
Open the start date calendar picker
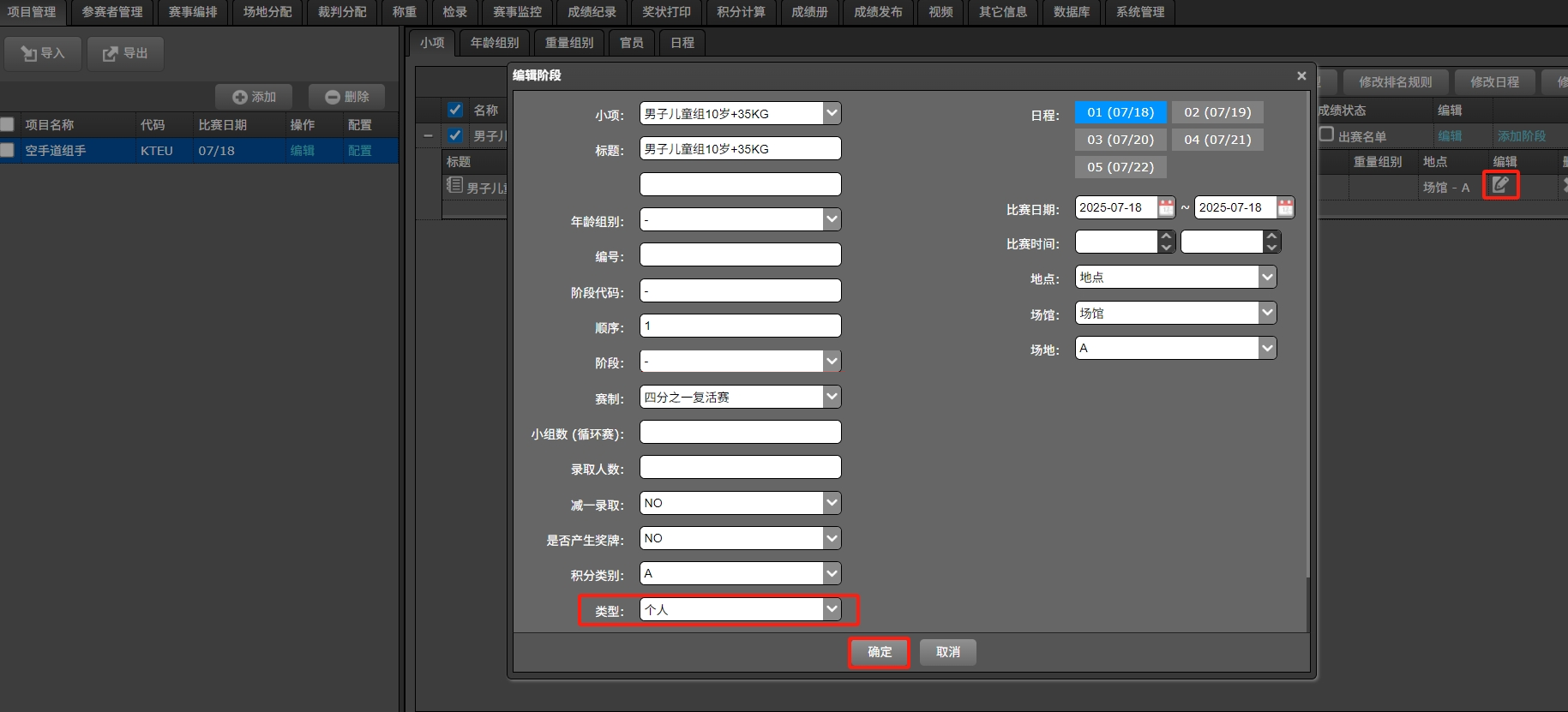[1166, 207]
